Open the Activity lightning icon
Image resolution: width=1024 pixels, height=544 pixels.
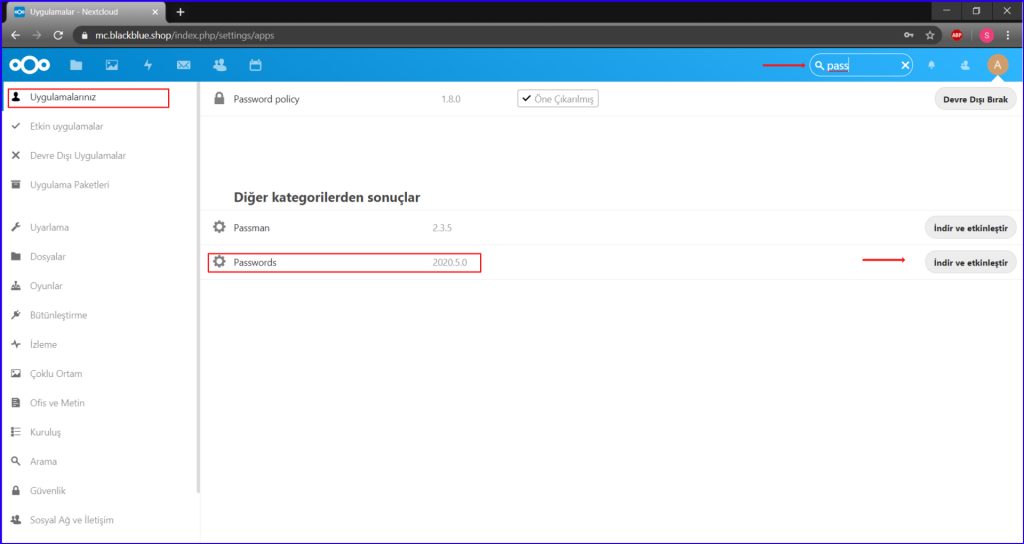pyautogui.click(x=148, y=65)
